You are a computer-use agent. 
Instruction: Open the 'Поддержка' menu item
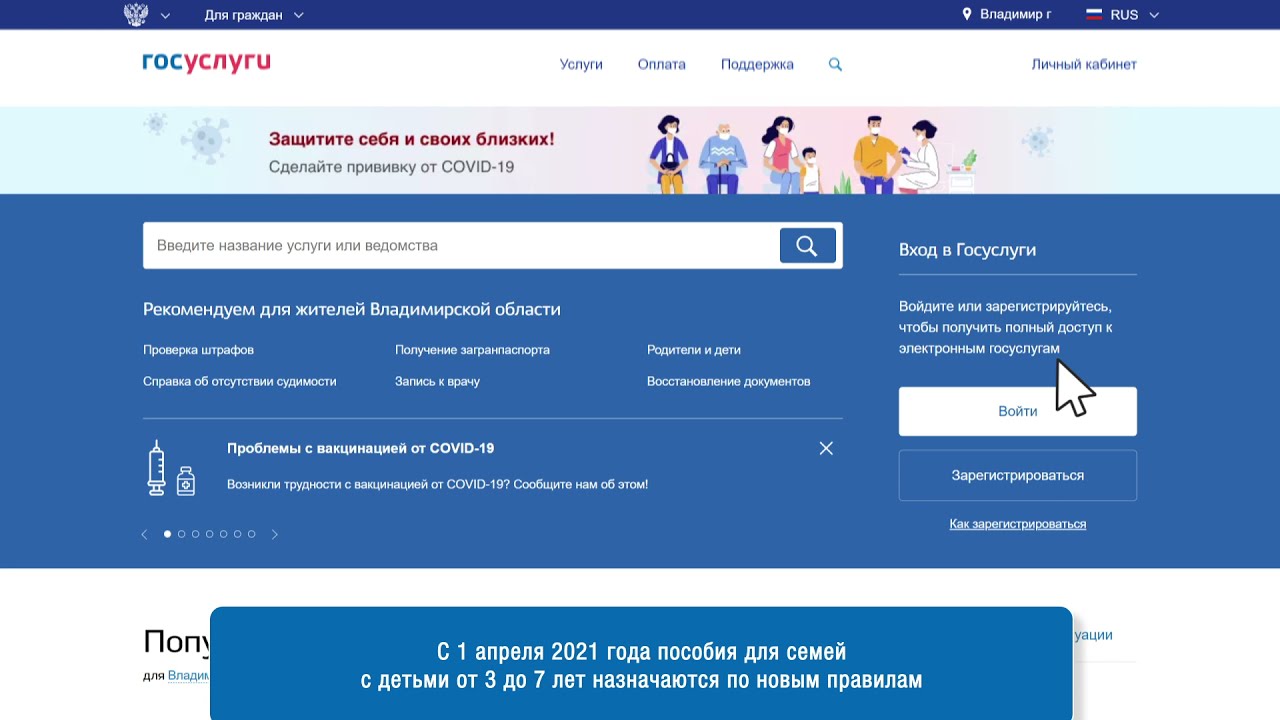pyautogui.click(x=757, y=64)
